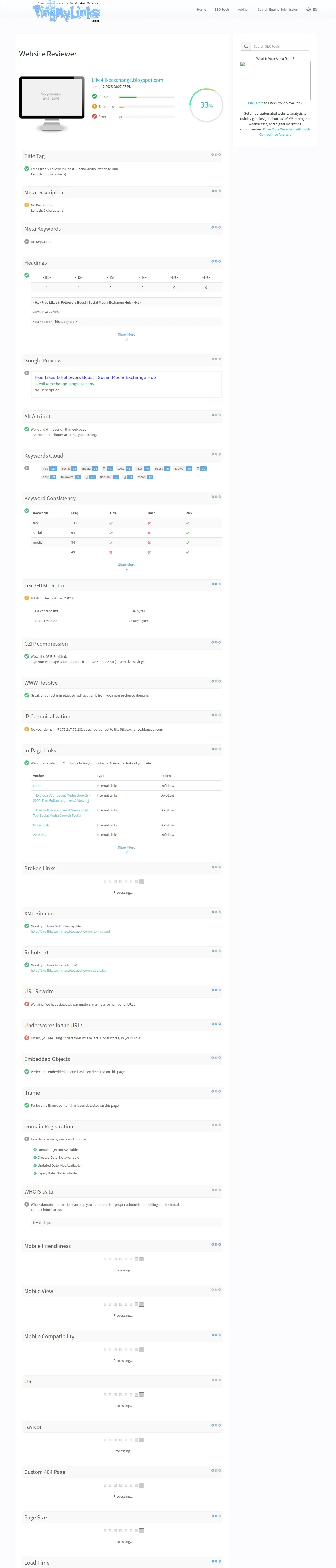Open the robots.txt file link
The width and height of the screenshot is (336, 1568).
coord(68,970)
